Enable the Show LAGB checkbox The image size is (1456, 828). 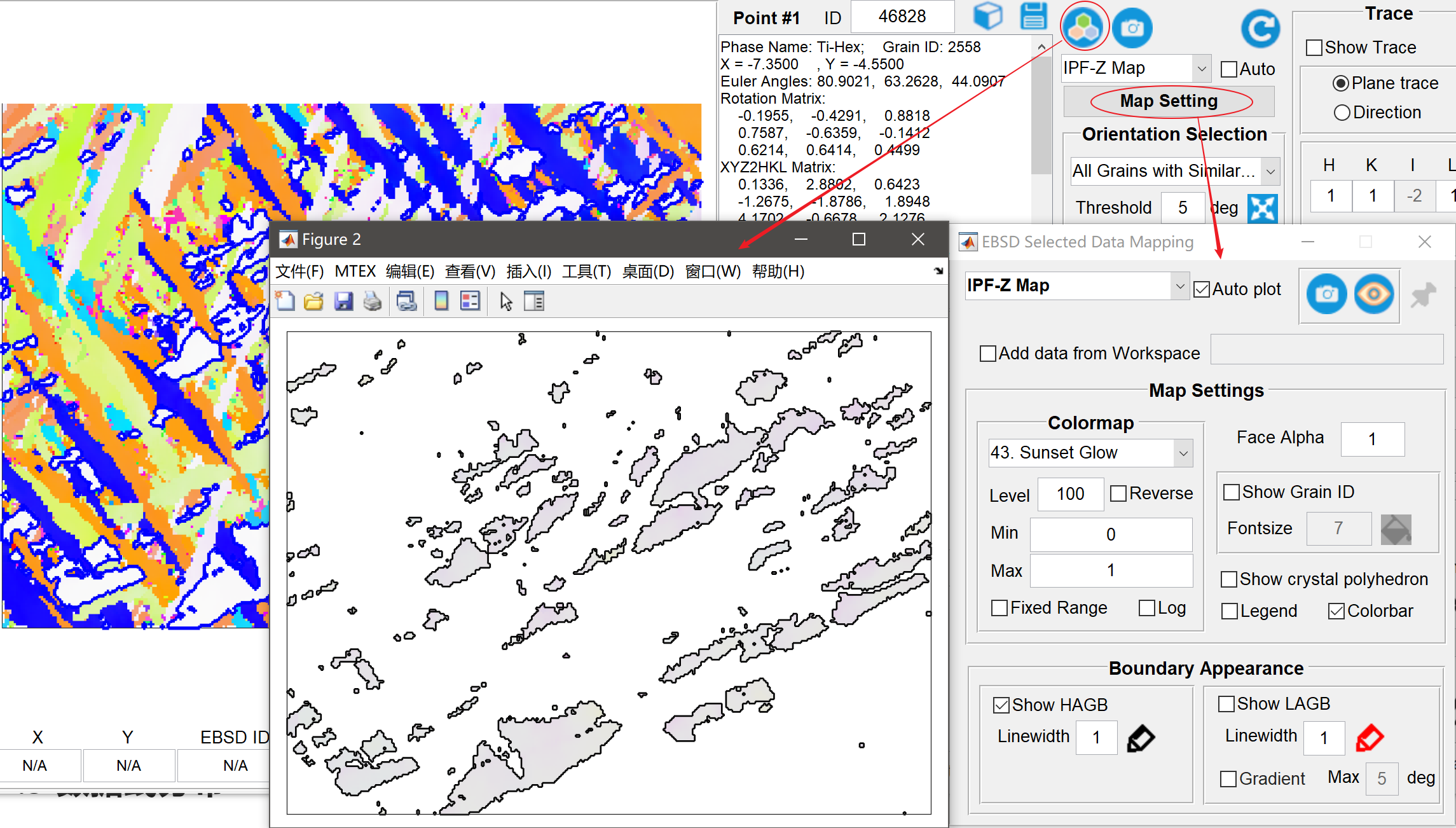pos(1226,704)
